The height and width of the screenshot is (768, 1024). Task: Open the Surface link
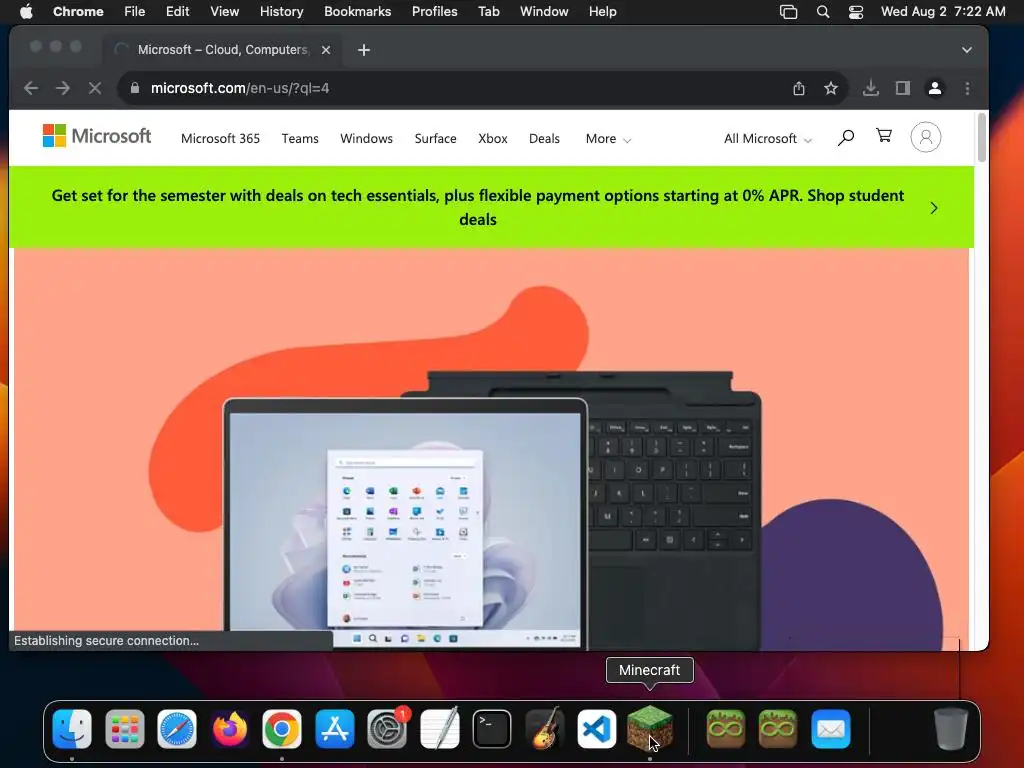click(x=436, y=138)
